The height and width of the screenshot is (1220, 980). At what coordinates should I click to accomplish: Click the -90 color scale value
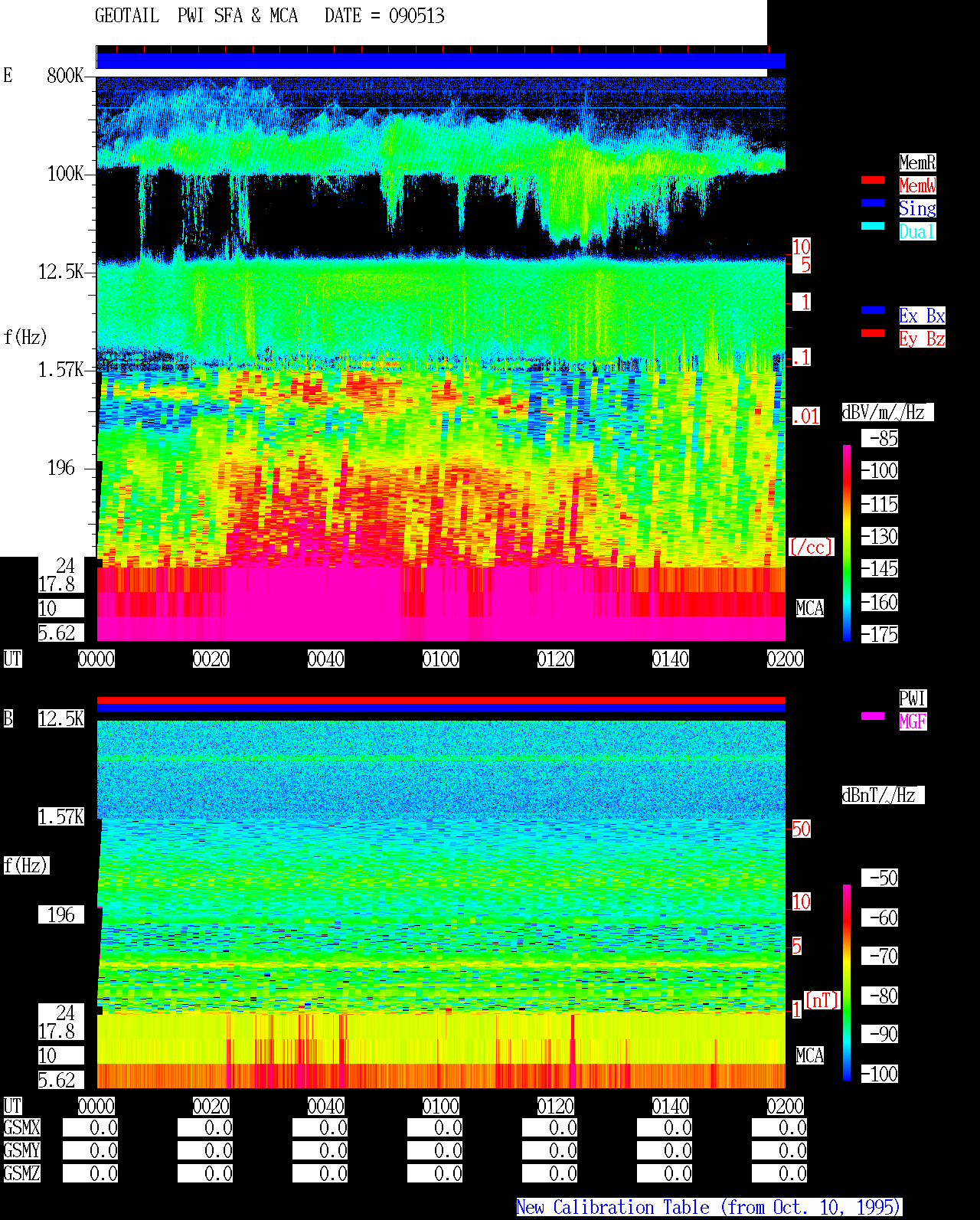(880, 1034)
